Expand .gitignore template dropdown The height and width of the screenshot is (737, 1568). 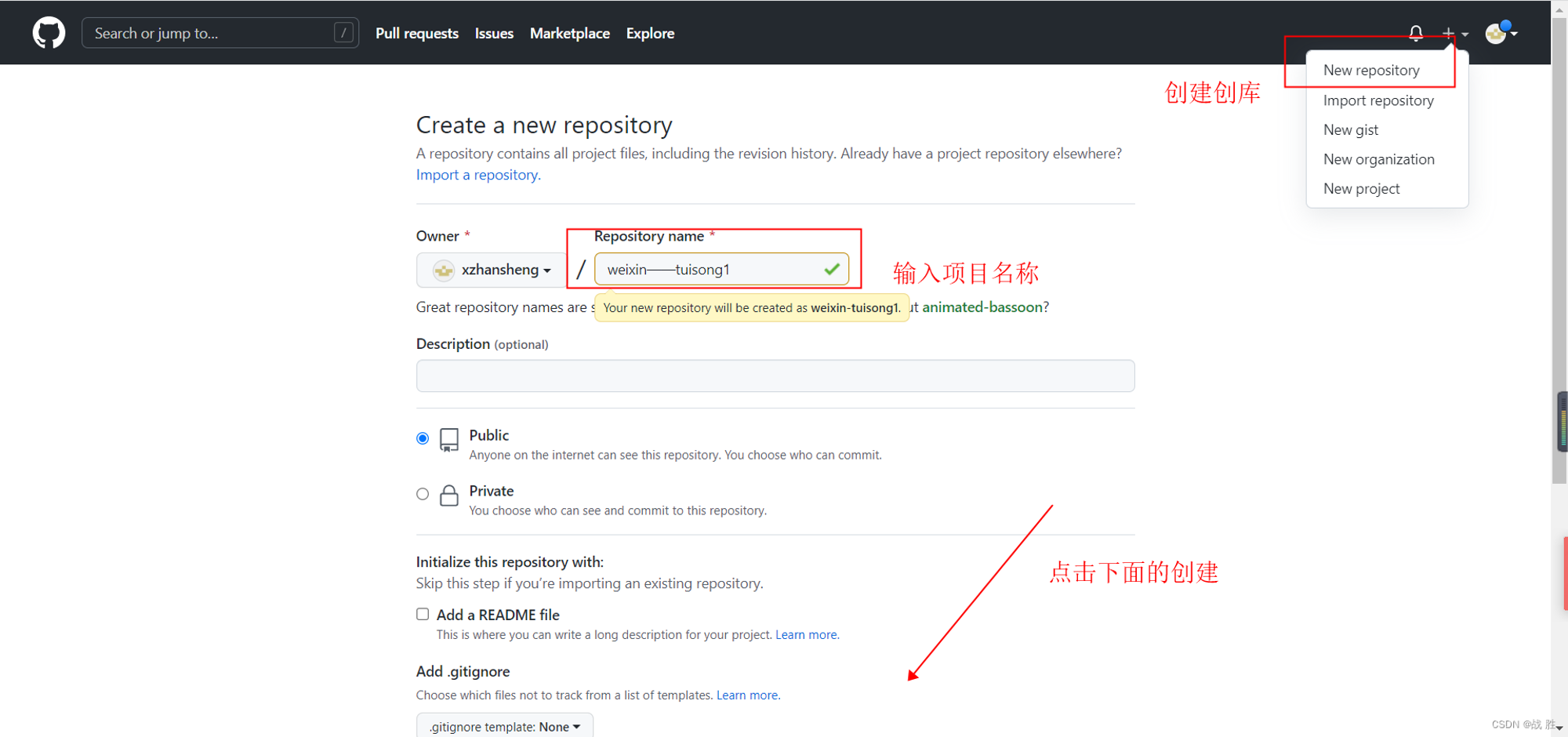tap(504, 726)
